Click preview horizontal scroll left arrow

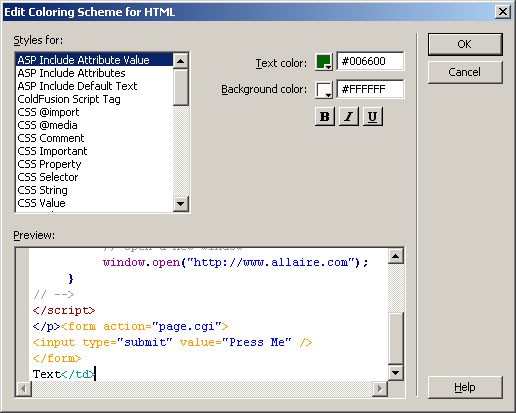coord(24,389)
